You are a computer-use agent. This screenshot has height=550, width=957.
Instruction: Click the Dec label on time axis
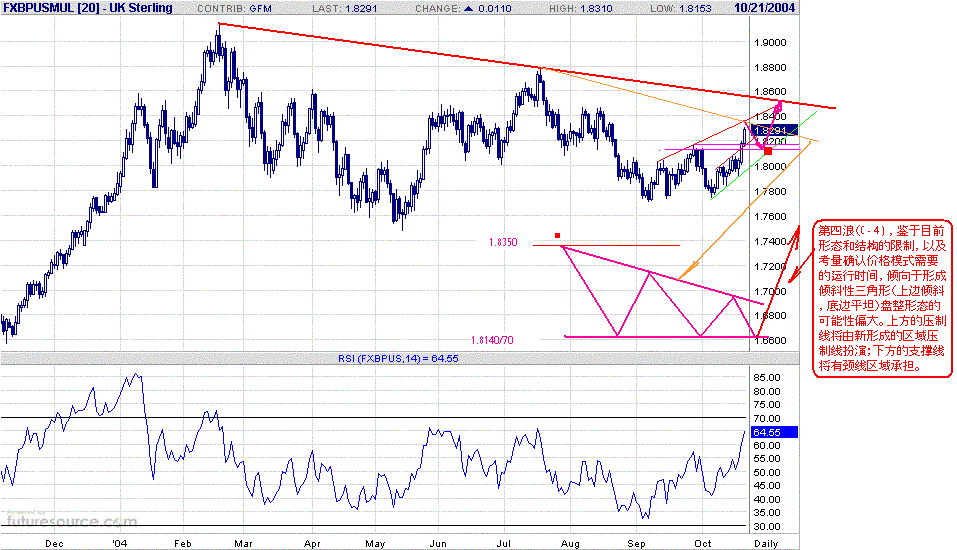(54, 544)
